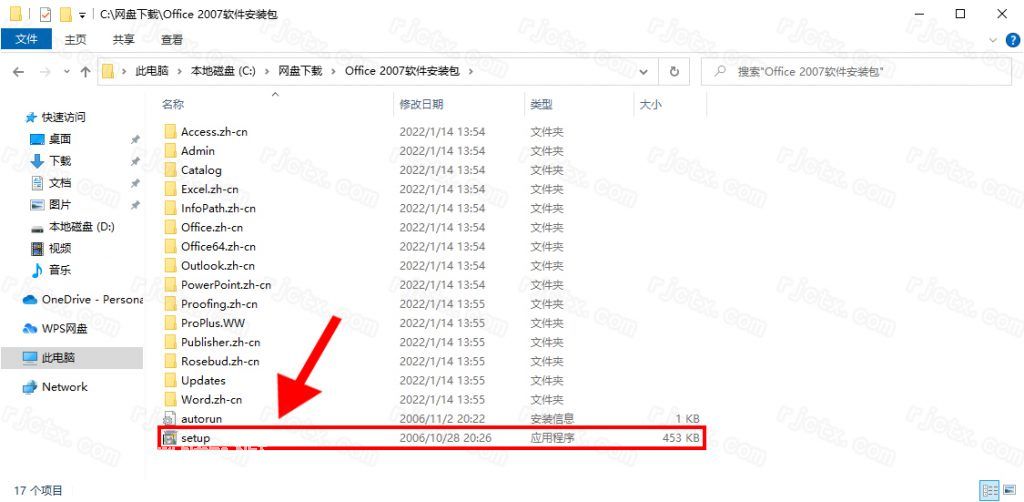Select 下载 in navigation pane

[x=59, y=161]
